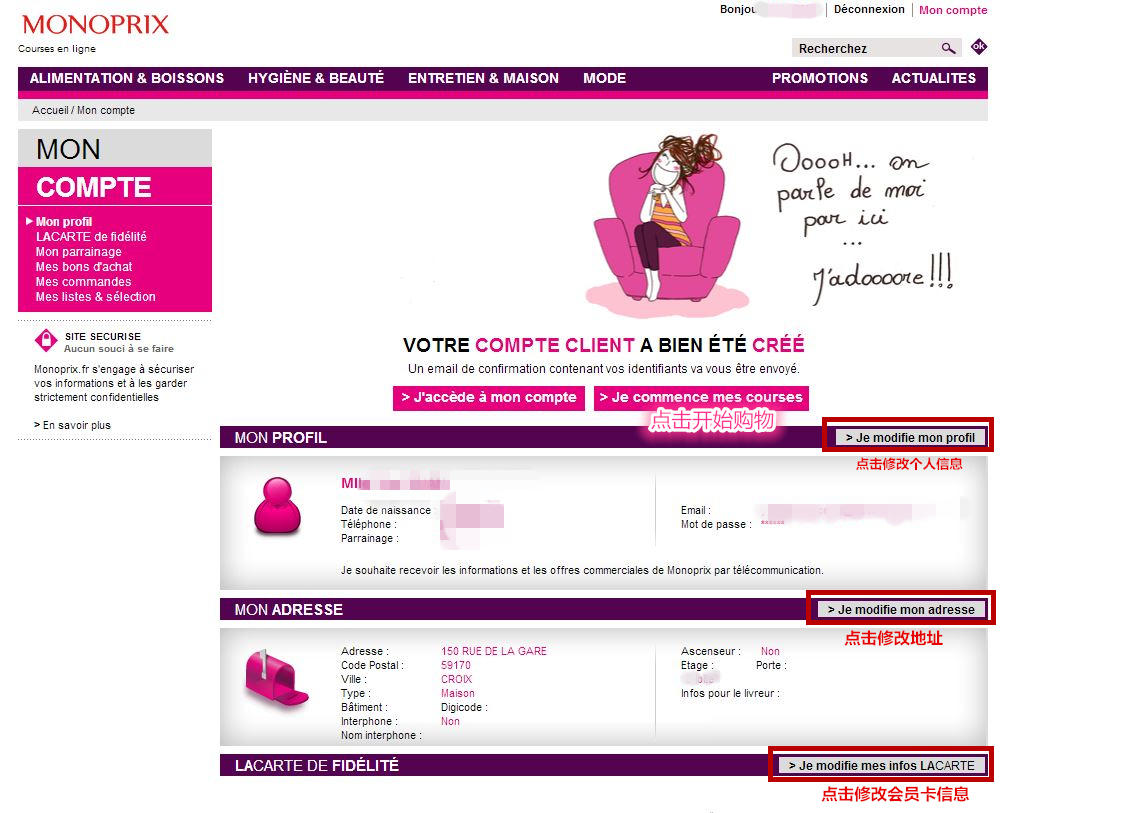The width and height of the screenshot is (1123, 813).
Task: Click Je commence mes courses button
Action: [701, 398]
